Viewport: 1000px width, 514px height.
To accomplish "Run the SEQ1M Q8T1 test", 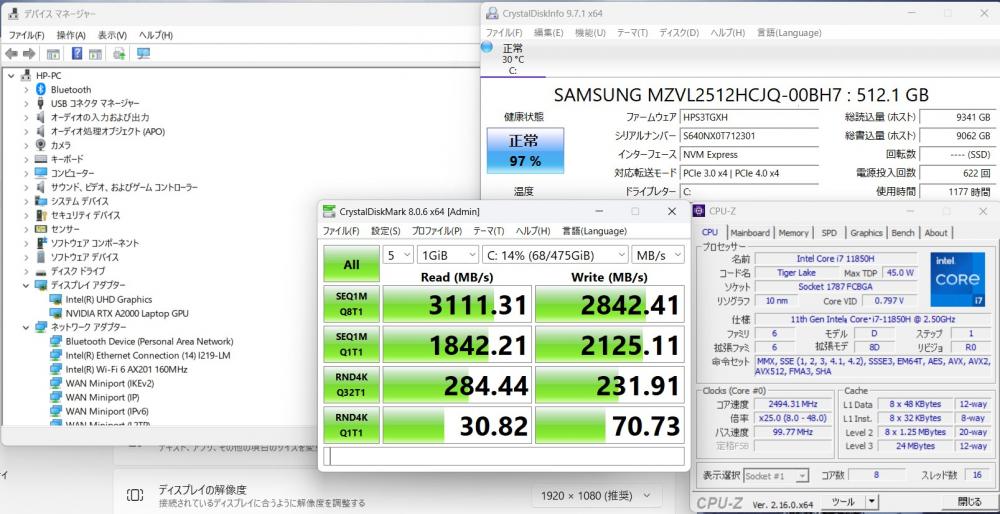I will (351, 304).
